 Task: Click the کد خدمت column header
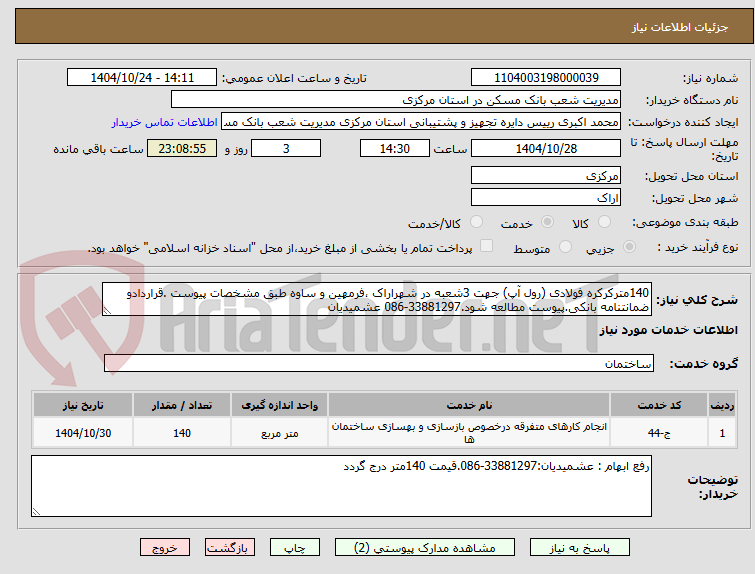659,405
